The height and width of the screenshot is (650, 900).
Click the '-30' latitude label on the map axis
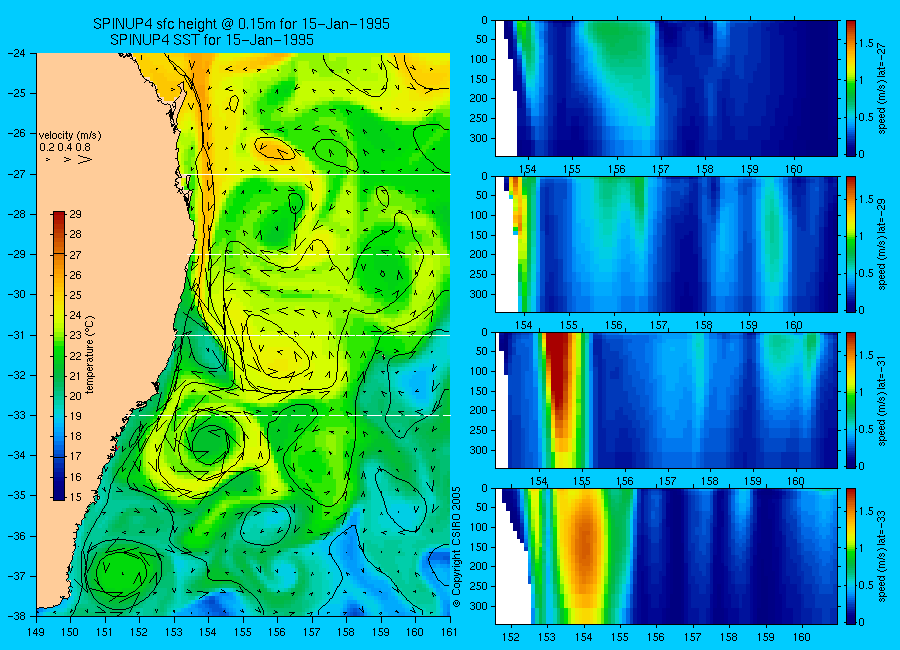tap(18, 295)
